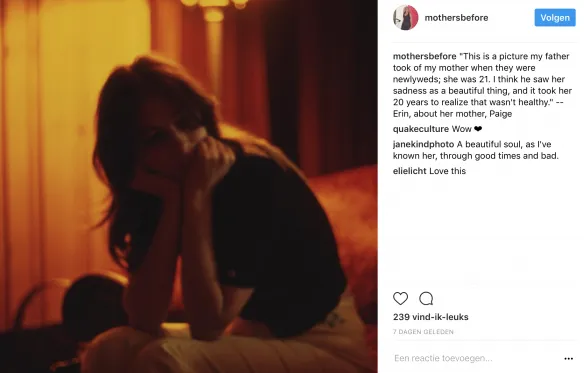The width and height of the screenshot is (584, 373).
Task: Open mothersbefore username in the header
Action: tap(456, 18)
